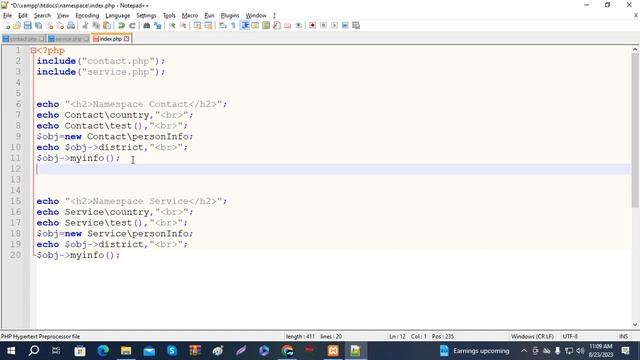640x360 pixels.
Task: Open the Encoding menu
Action: pyautogui.click(x=87, y=16)
